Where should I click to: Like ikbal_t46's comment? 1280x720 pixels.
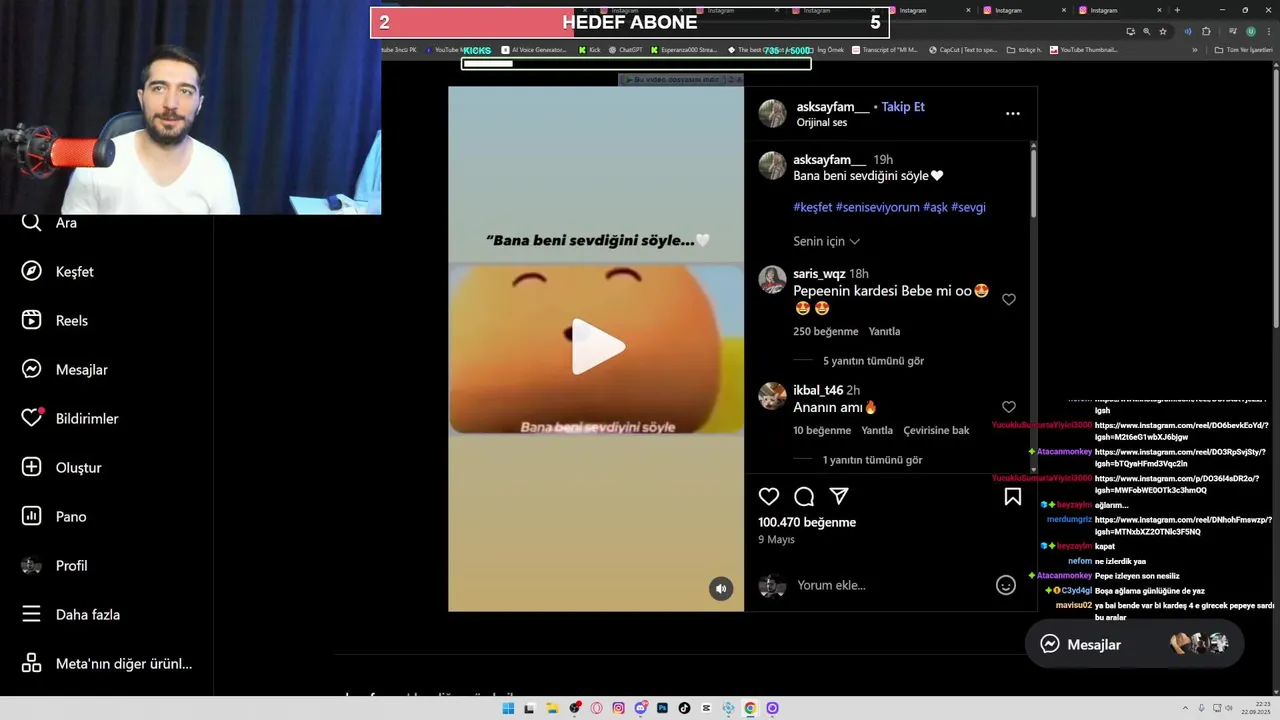(x=1009, y=407)
